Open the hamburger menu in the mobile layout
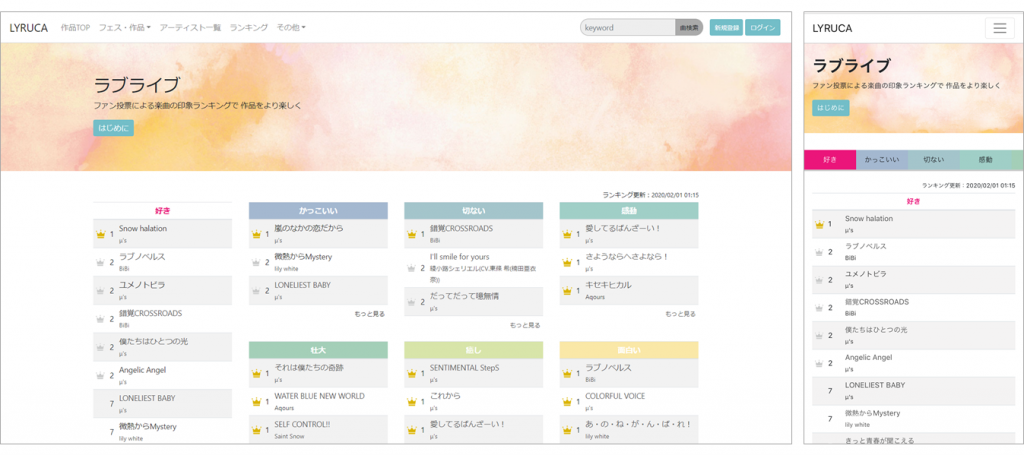 (999, 28)
